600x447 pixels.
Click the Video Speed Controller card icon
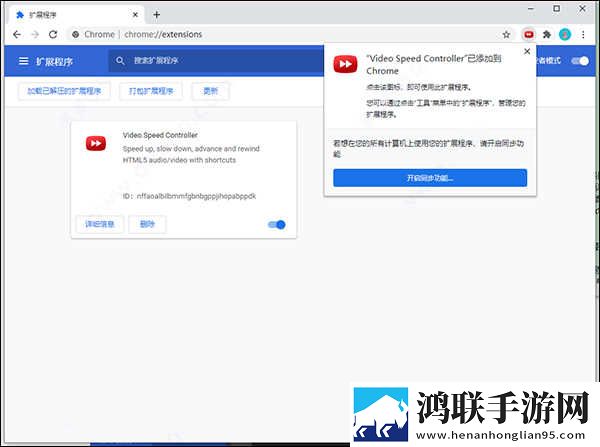click(96, 144)
